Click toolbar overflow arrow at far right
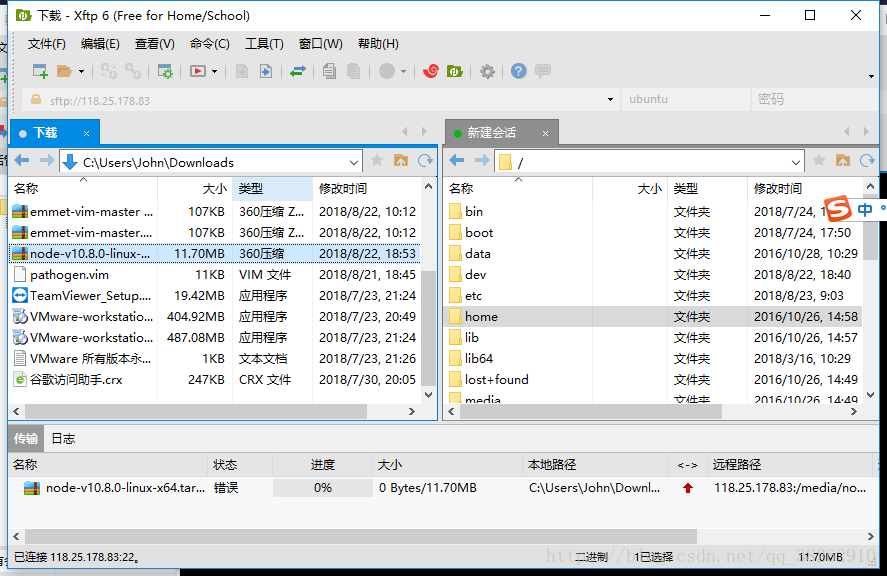The width and height of the screenshot is (887, 576). 871,76
